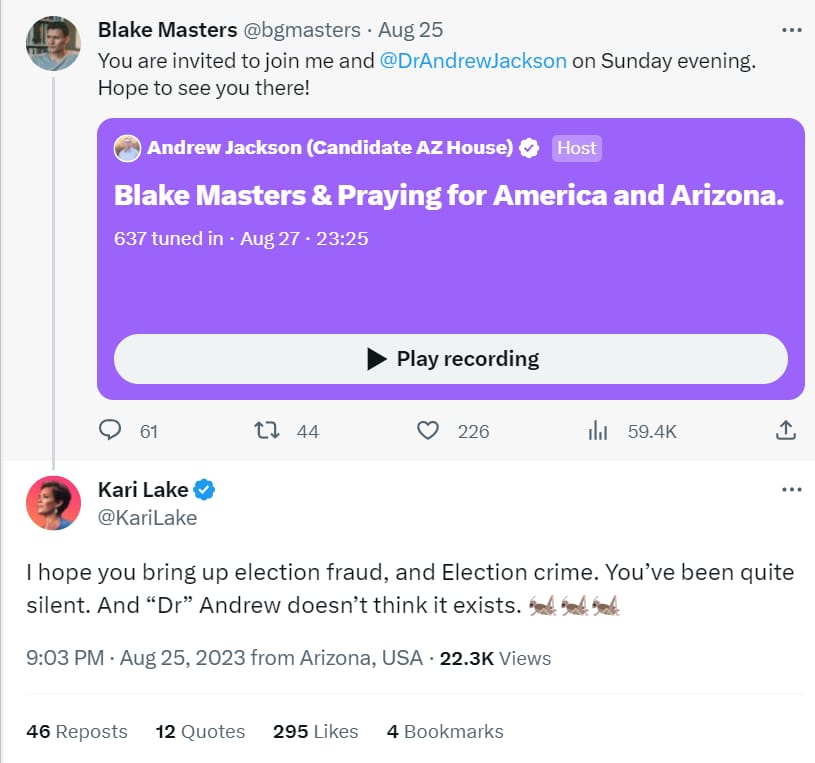The height and width of the screenshot is (763, 815).
Task: Click the verified badge next to Andrew Jackson
Action: click(530, 148)
